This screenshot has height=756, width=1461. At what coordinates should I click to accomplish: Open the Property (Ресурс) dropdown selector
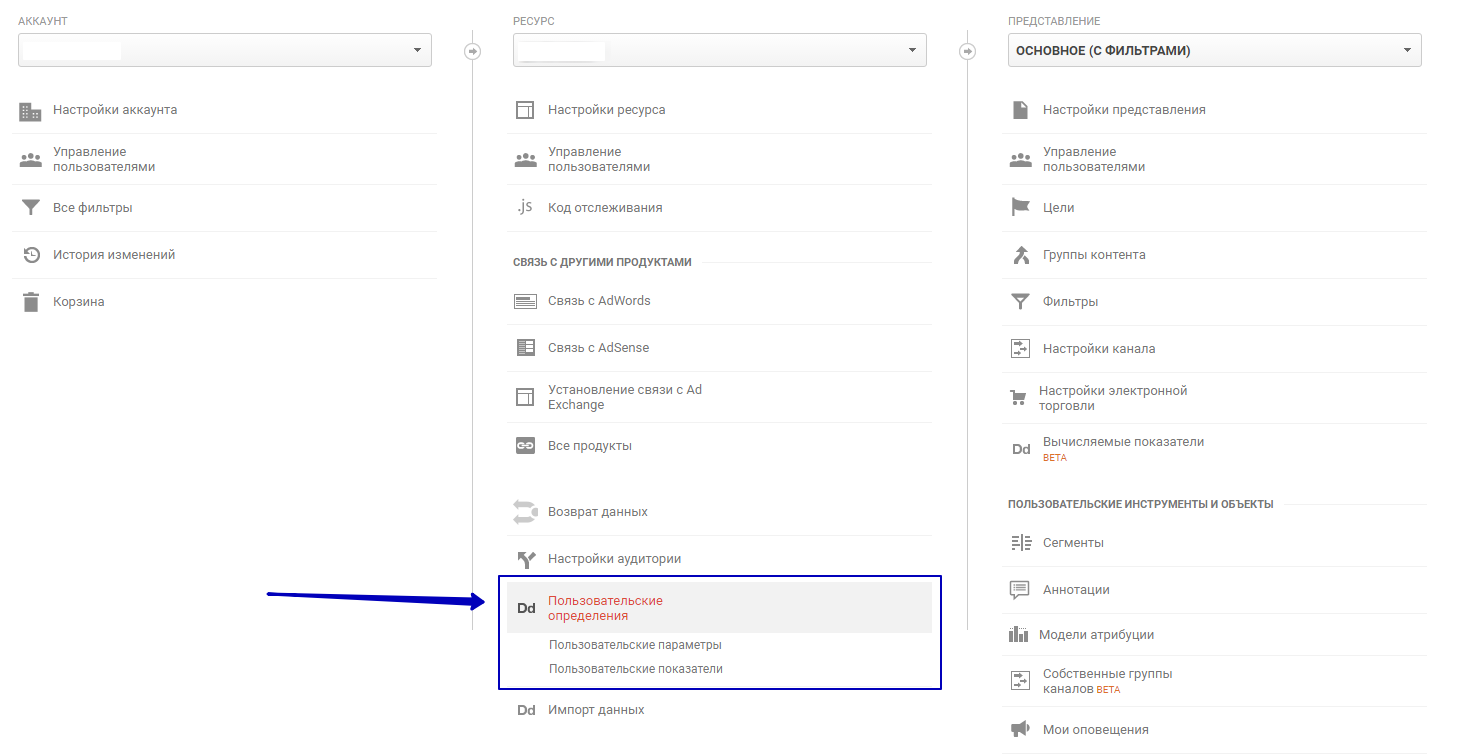[719, 50]
